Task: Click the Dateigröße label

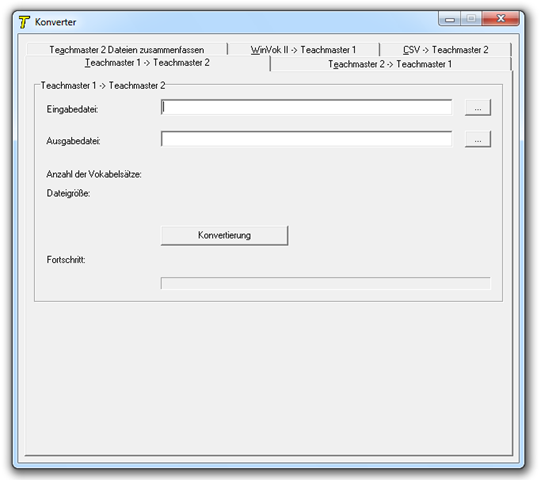Action: coord(68,193)
